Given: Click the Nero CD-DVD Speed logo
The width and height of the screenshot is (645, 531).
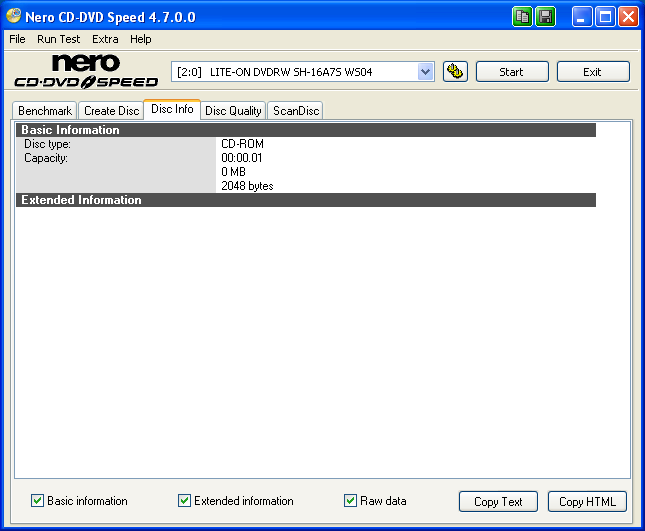Looking at the screenshot, I should (86, 71).
